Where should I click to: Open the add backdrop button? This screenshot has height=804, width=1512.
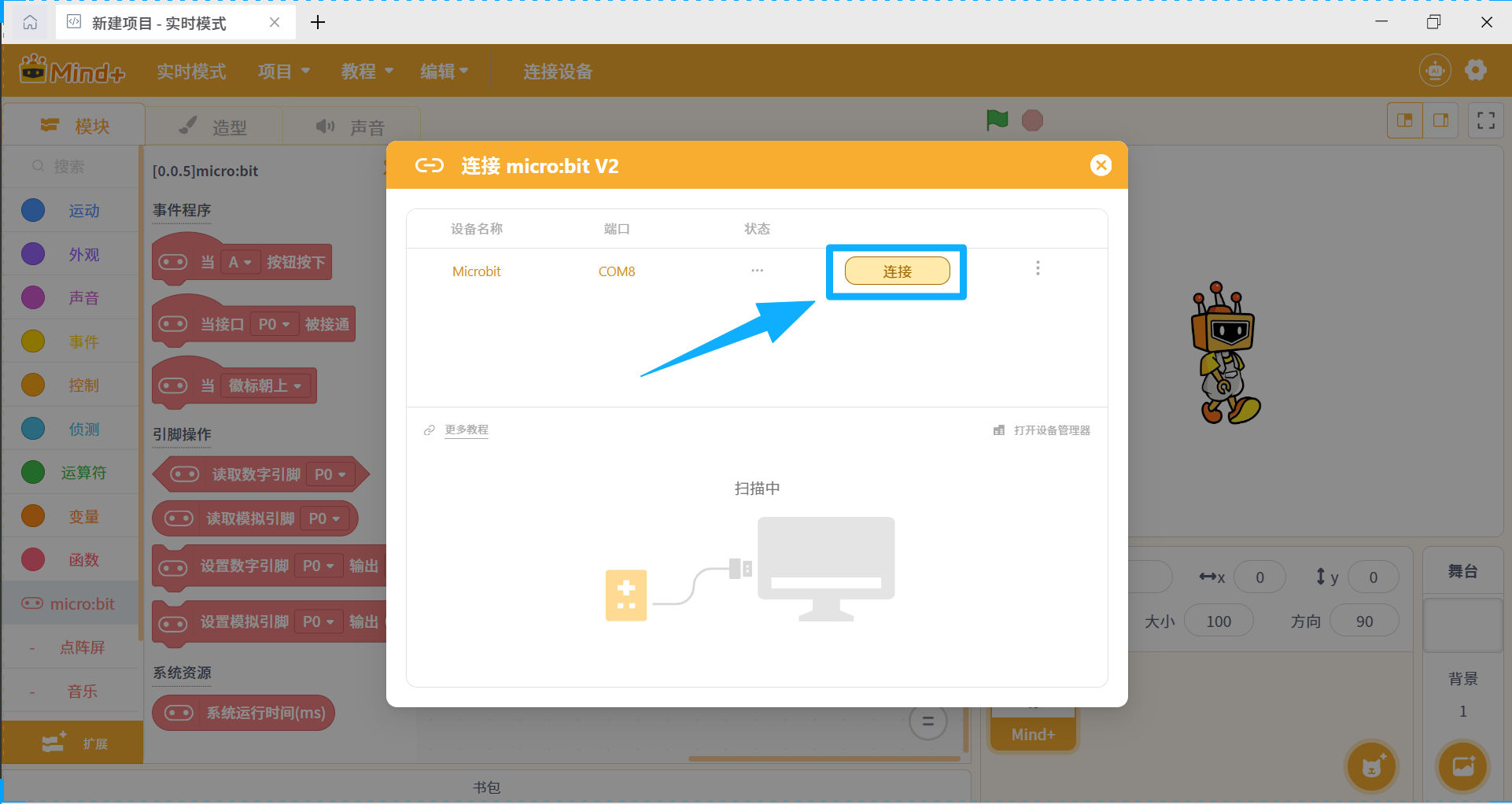point(1462,765)
